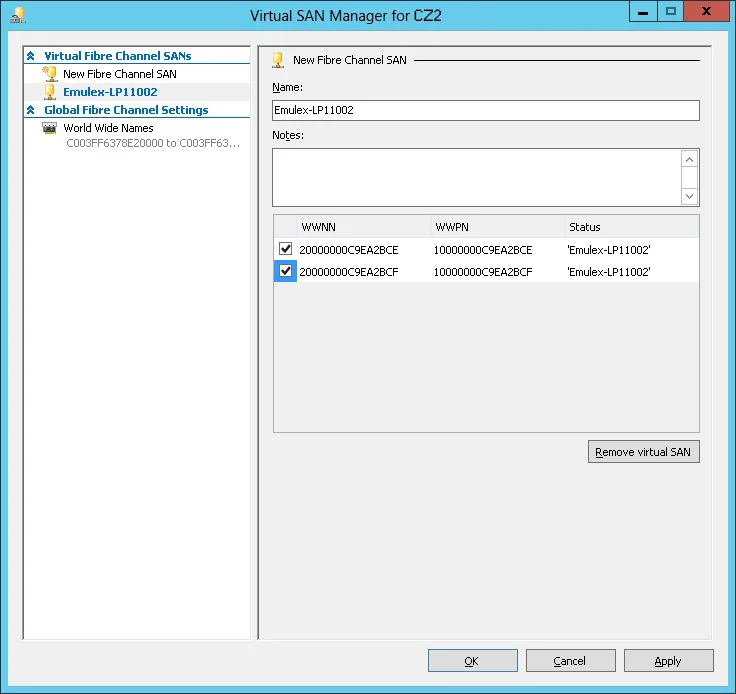This screenshot has width=736, height=694.
Task: Sort by the Status column header
Action: click(x=632, y=227)
